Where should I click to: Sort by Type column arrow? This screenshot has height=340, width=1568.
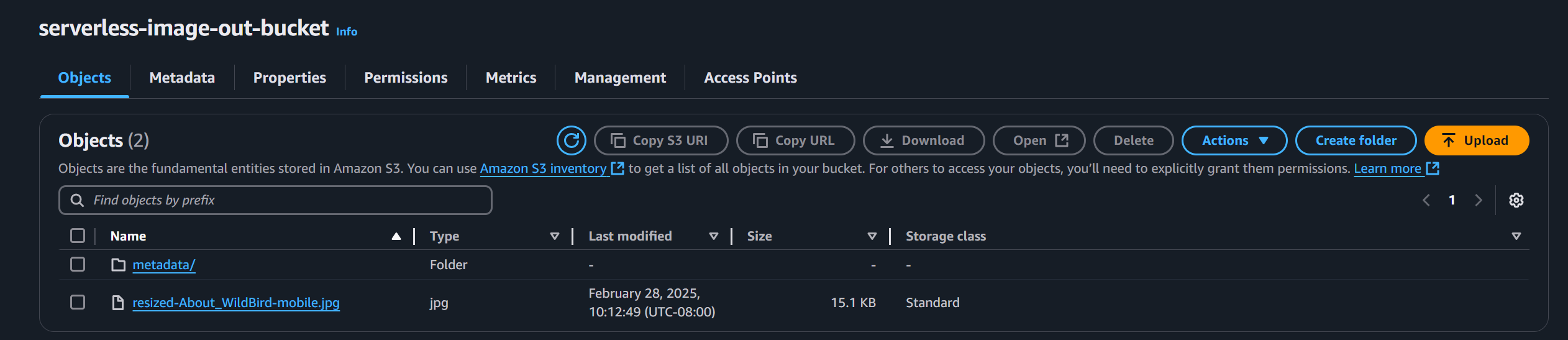pos(555,236)
